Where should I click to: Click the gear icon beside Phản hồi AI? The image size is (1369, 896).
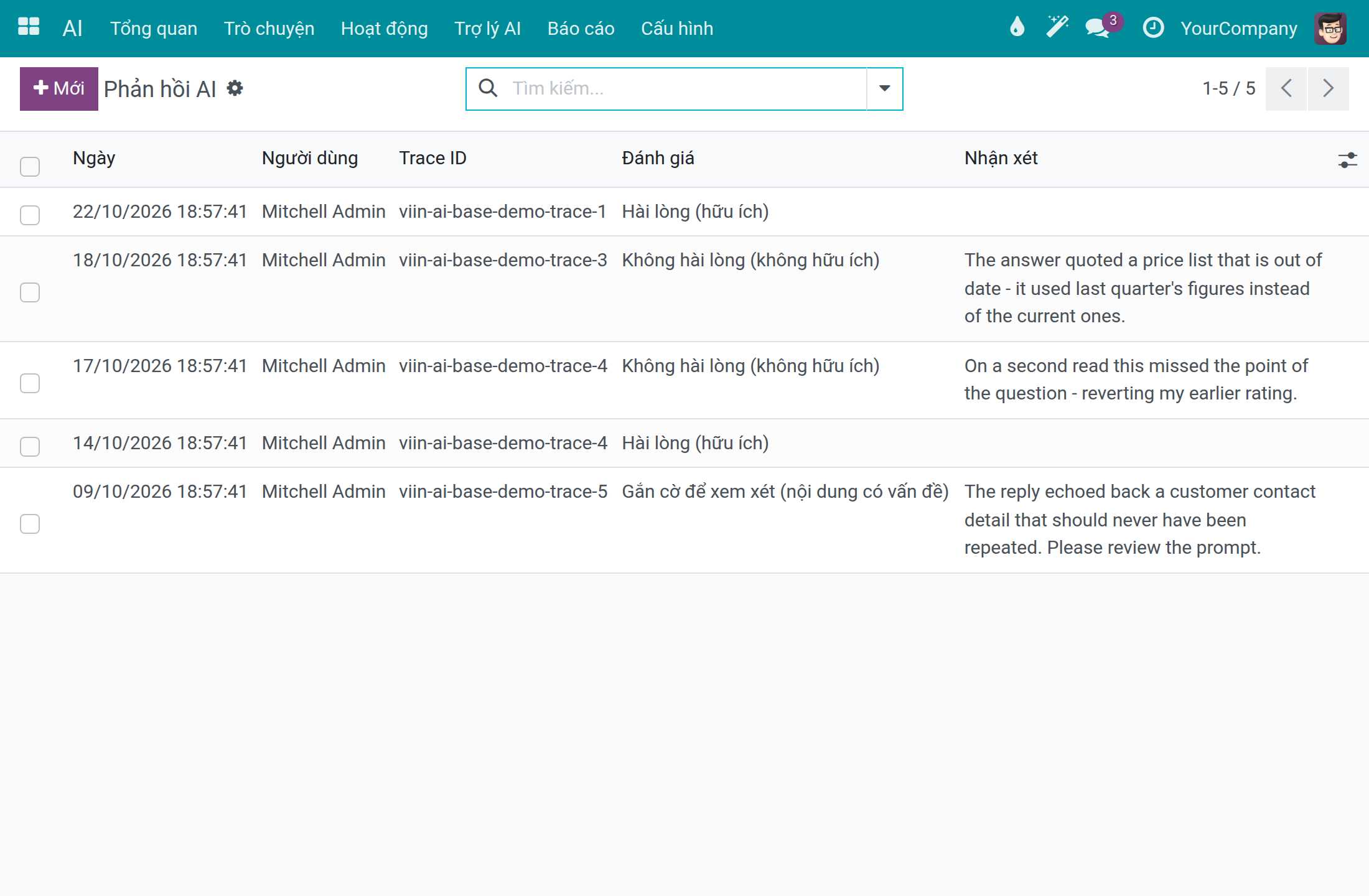235,88
